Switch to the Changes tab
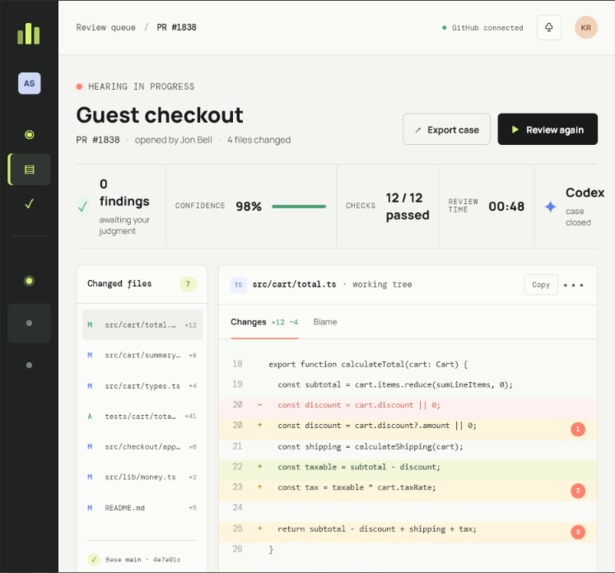This screenshot has height=573, width=615. tap(264, 322)
